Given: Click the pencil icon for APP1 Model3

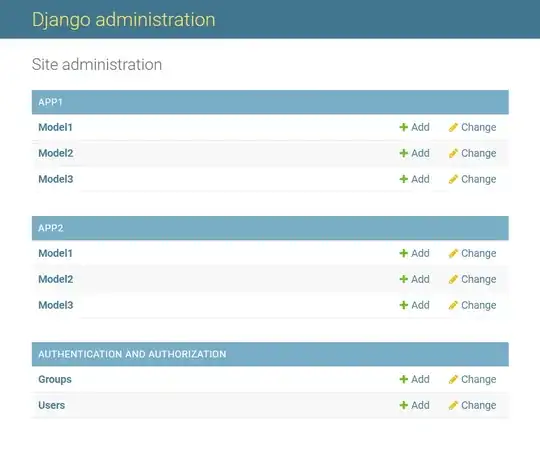Looking at the screenshot, I should (x=453, y=179).
